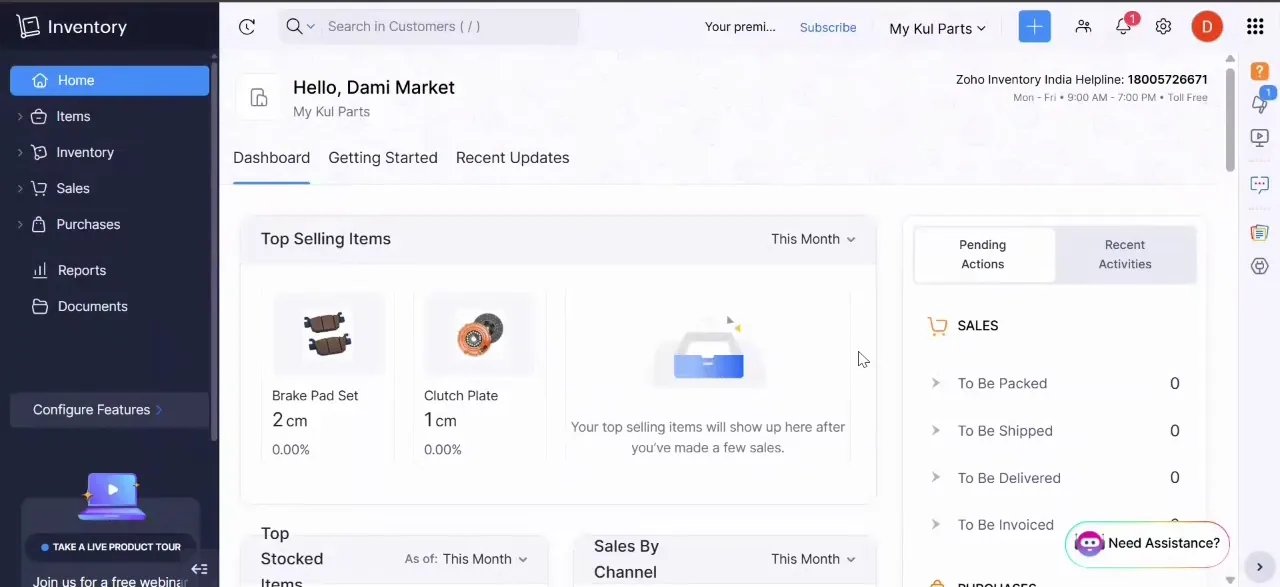The width and height of the screenshot is (1280, 587).
Task: Open the chat bubble icon in right rail
Action: (1260, 184)
